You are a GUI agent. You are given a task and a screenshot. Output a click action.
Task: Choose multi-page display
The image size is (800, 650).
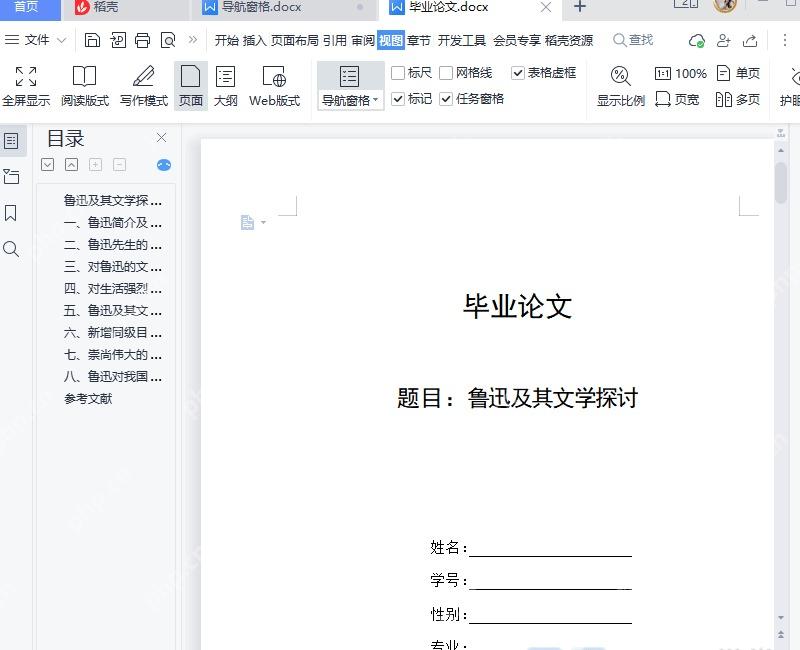click(738, 99)
